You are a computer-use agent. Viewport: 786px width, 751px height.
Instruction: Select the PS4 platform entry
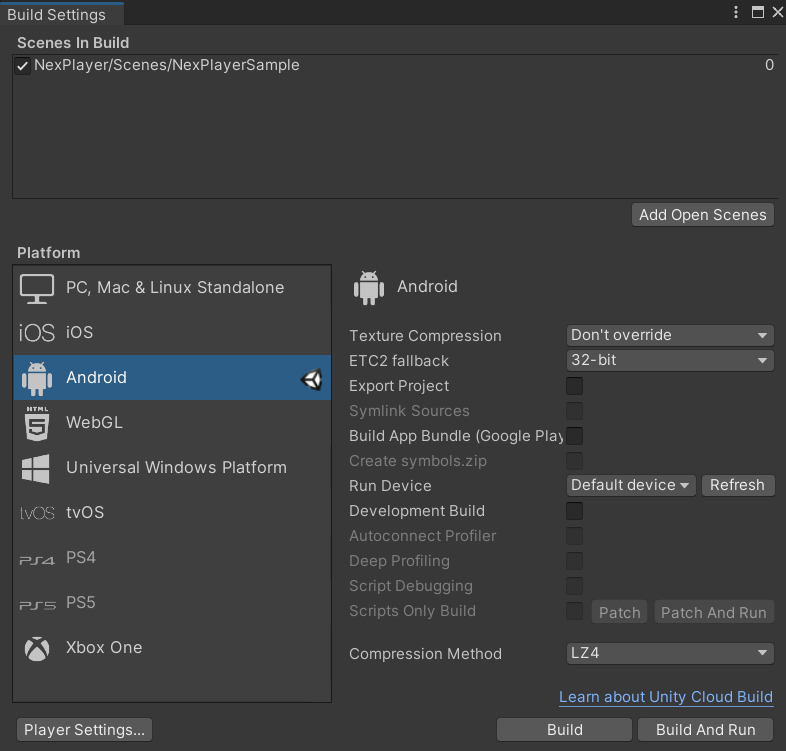(172, 558)
